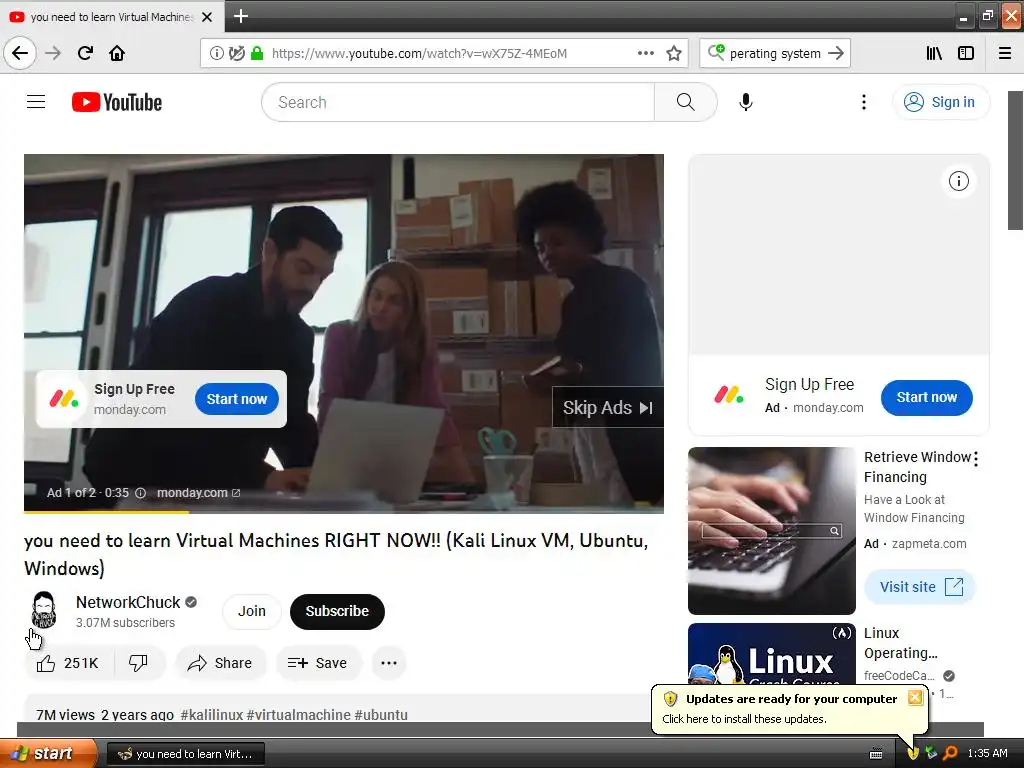Open the Linux Operating... video title
The image size is (1024, 768).
[x=900, y=643]
